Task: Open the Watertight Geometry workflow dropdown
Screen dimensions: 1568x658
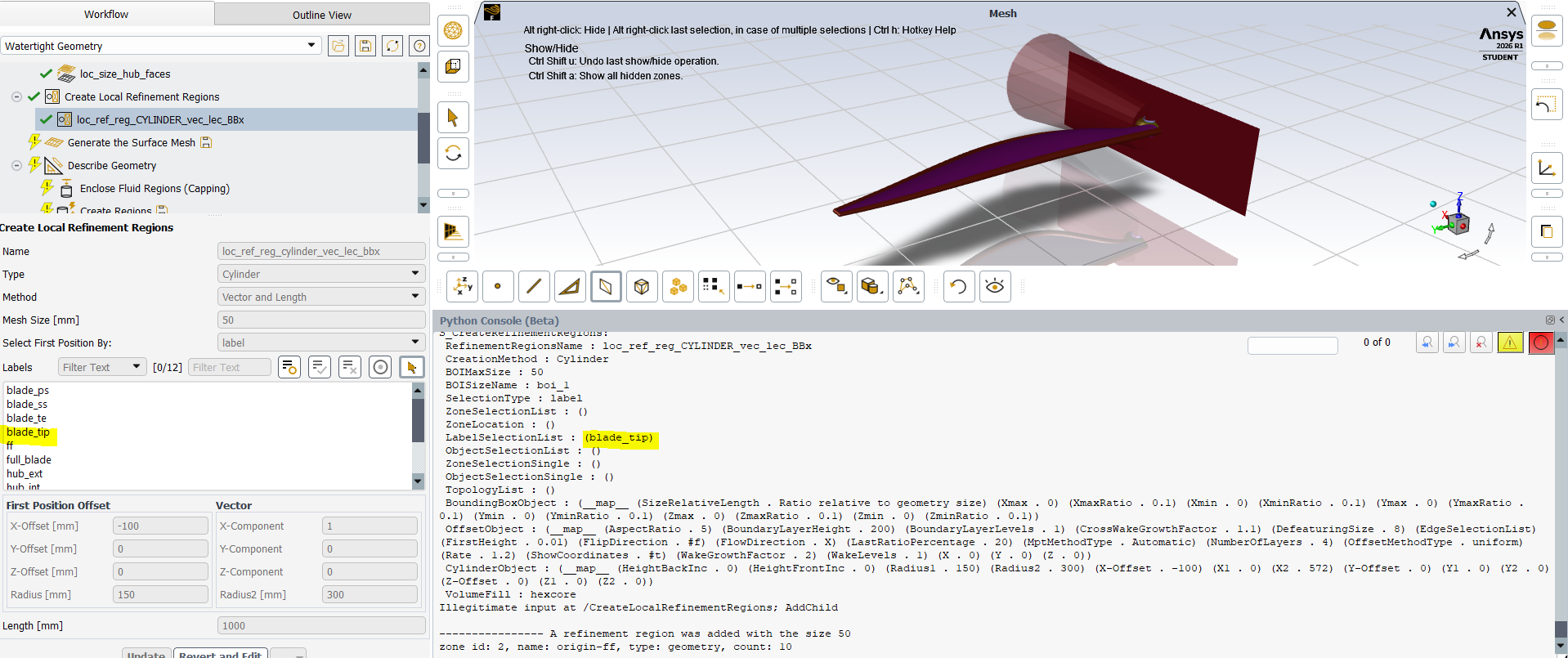Action: (x=160, y=46)
